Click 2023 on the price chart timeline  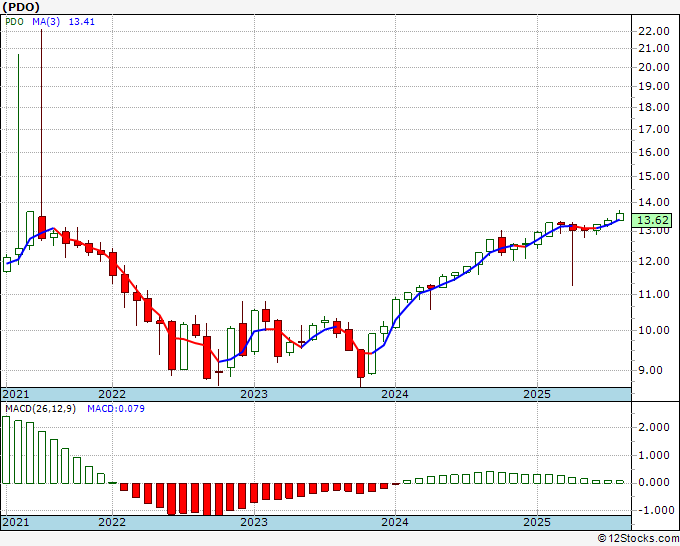[254, 394]
